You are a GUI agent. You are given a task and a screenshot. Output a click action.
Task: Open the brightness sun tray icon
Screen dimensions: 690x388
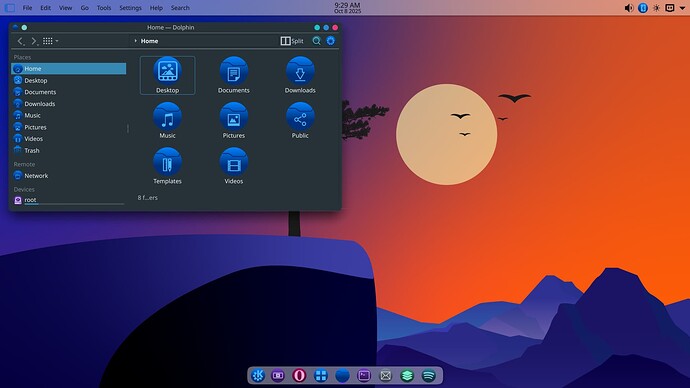coord(656,8)
